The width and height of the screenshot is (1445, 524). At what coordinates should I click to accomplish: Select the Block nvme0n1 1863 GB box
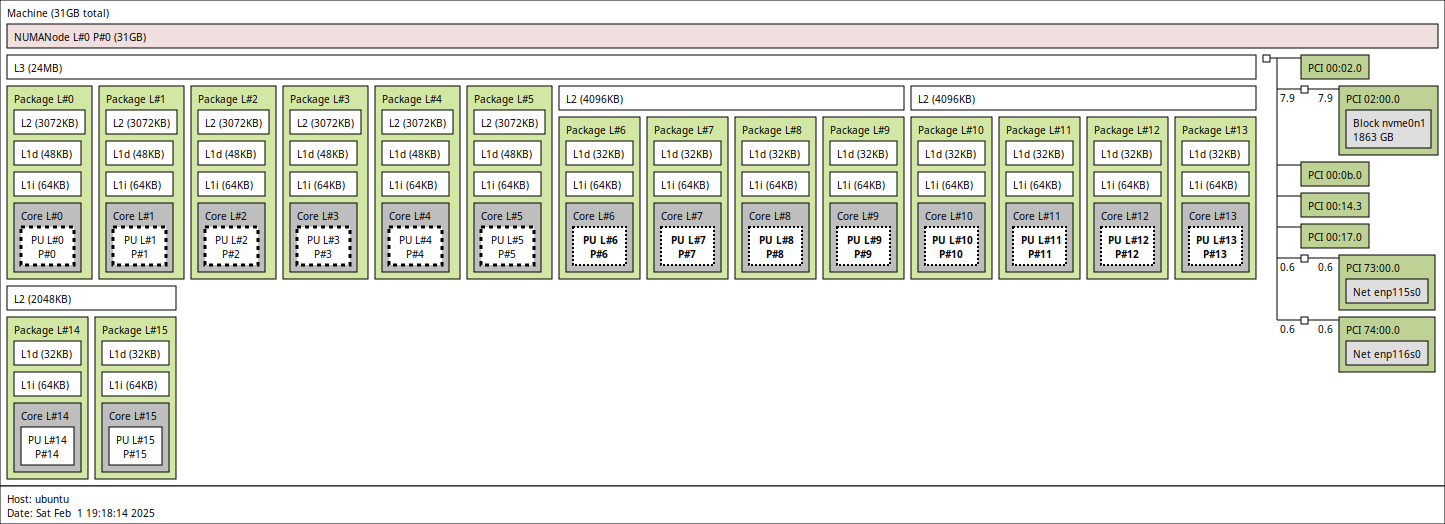(1388, 129)
